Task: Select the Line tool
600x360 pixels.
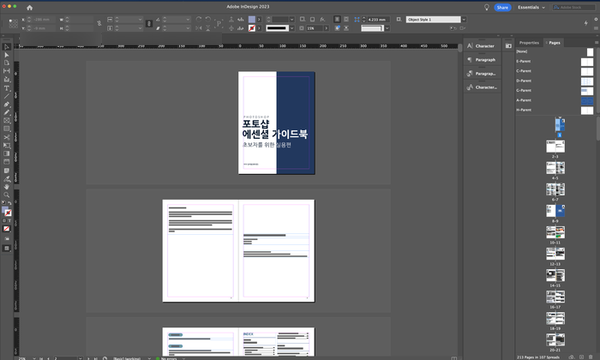Action: 7,96
